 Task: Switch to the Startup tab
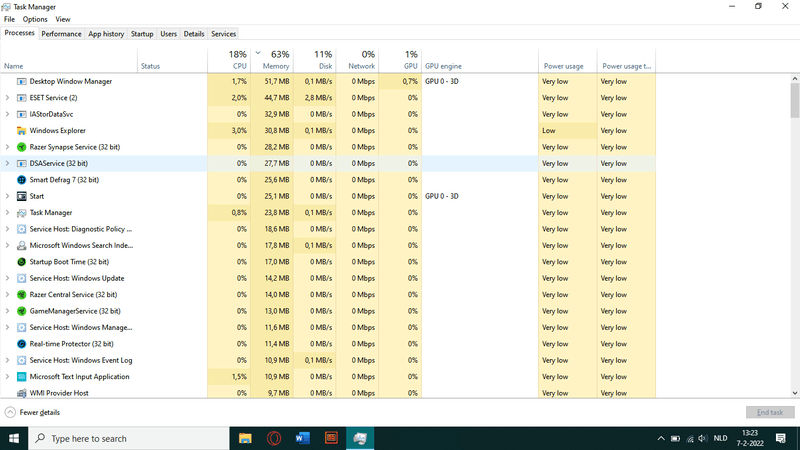tap(142, 34)
